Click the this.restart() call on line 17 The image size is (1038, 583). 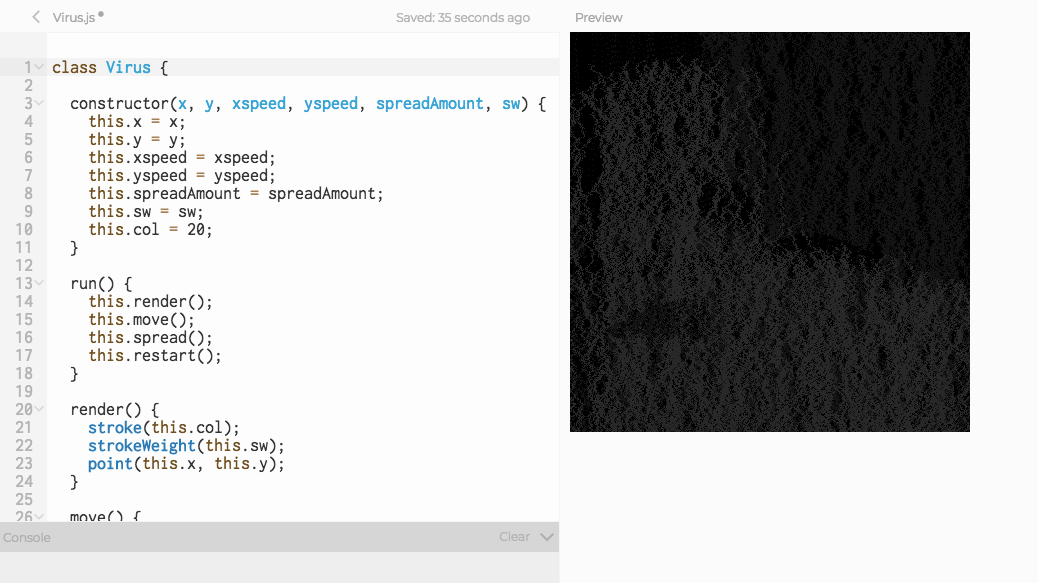(x=154, y=356)
